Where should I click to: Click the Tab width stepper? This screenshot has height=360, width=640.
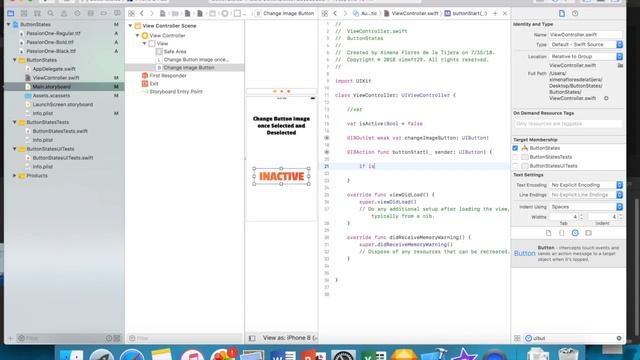tap(582, 217)
